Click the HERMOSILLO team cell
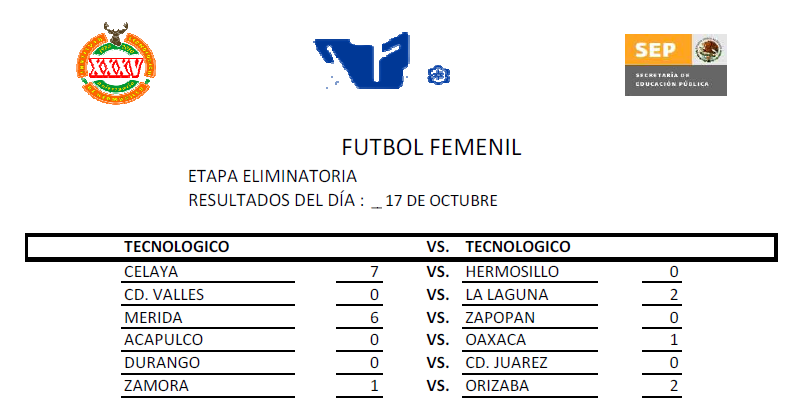The image size is (794, 415). [512, 271]
